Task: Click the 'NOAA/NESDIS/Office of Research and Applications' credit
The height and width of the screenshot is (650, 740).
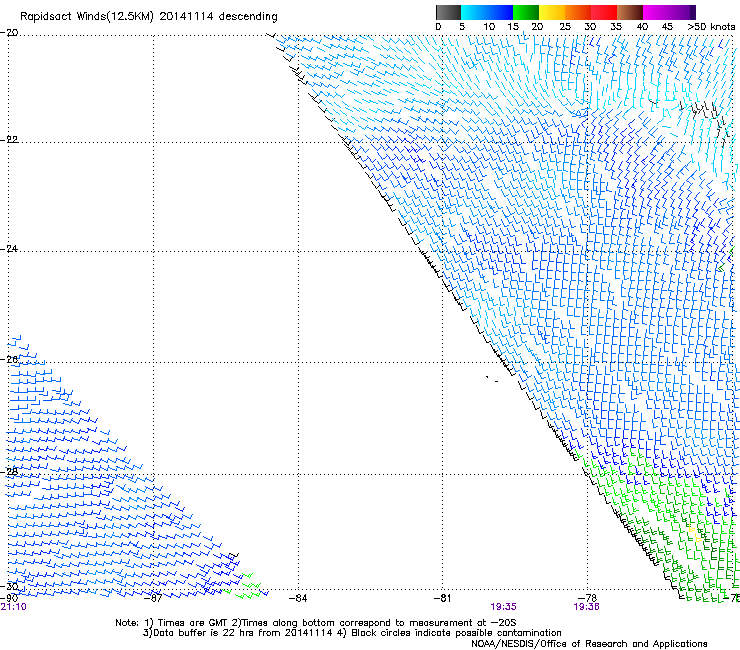Action: 589,644
